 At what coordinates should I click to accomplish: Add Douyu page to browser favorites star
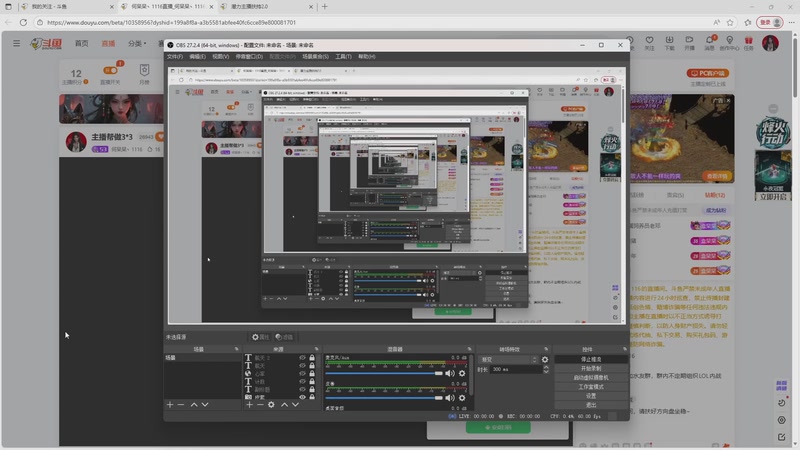pyautogui.click(x=730, y=22)
